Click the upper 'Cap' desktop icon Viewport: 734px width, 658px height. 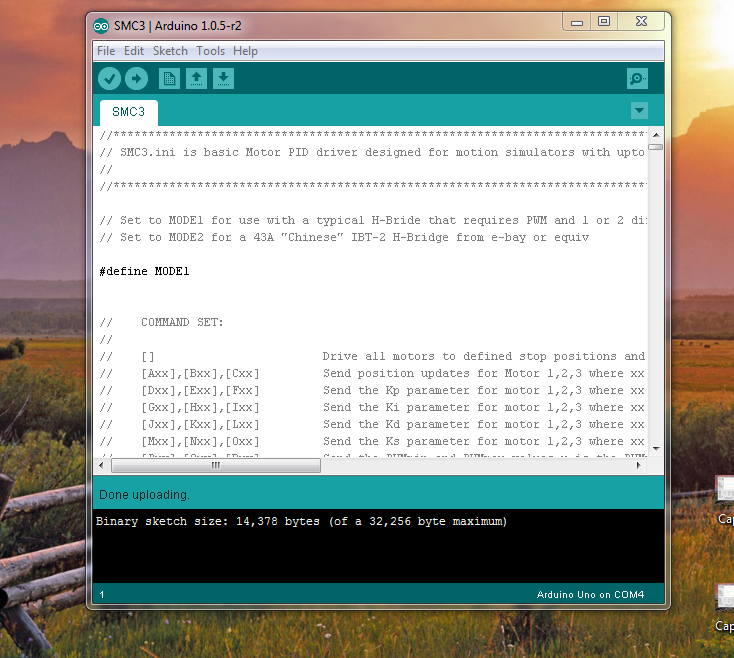pos(725,499)
